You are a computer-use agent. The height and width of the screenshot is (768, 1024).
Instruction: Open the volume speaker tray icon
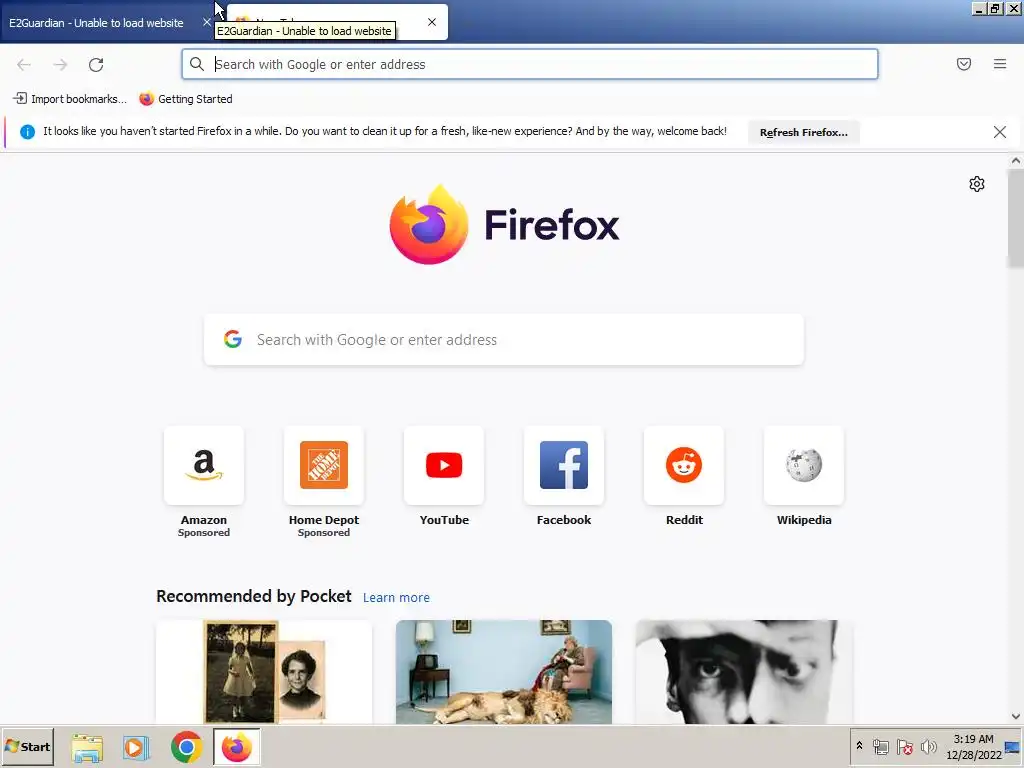928,746
